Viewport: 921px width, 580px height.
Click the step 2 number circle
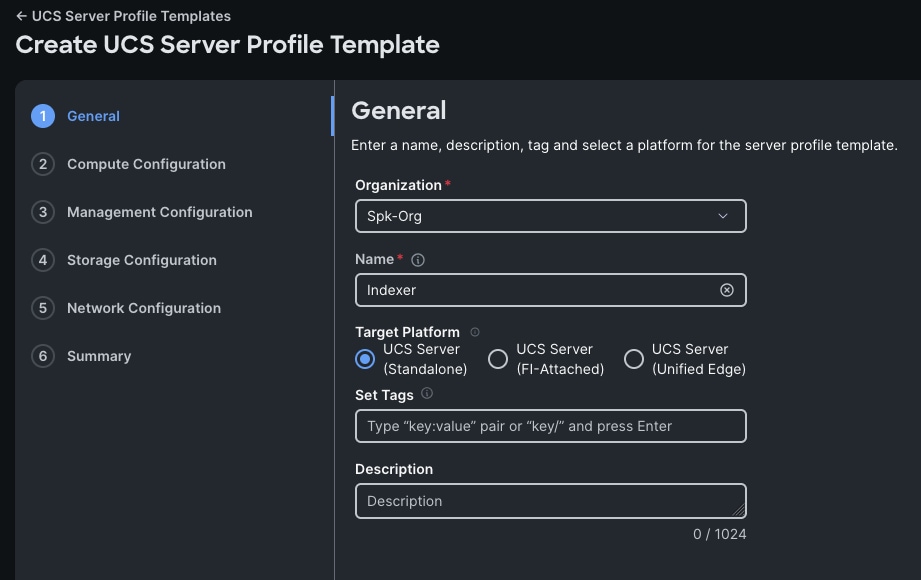pyautogui.click(x=42, y=164)
